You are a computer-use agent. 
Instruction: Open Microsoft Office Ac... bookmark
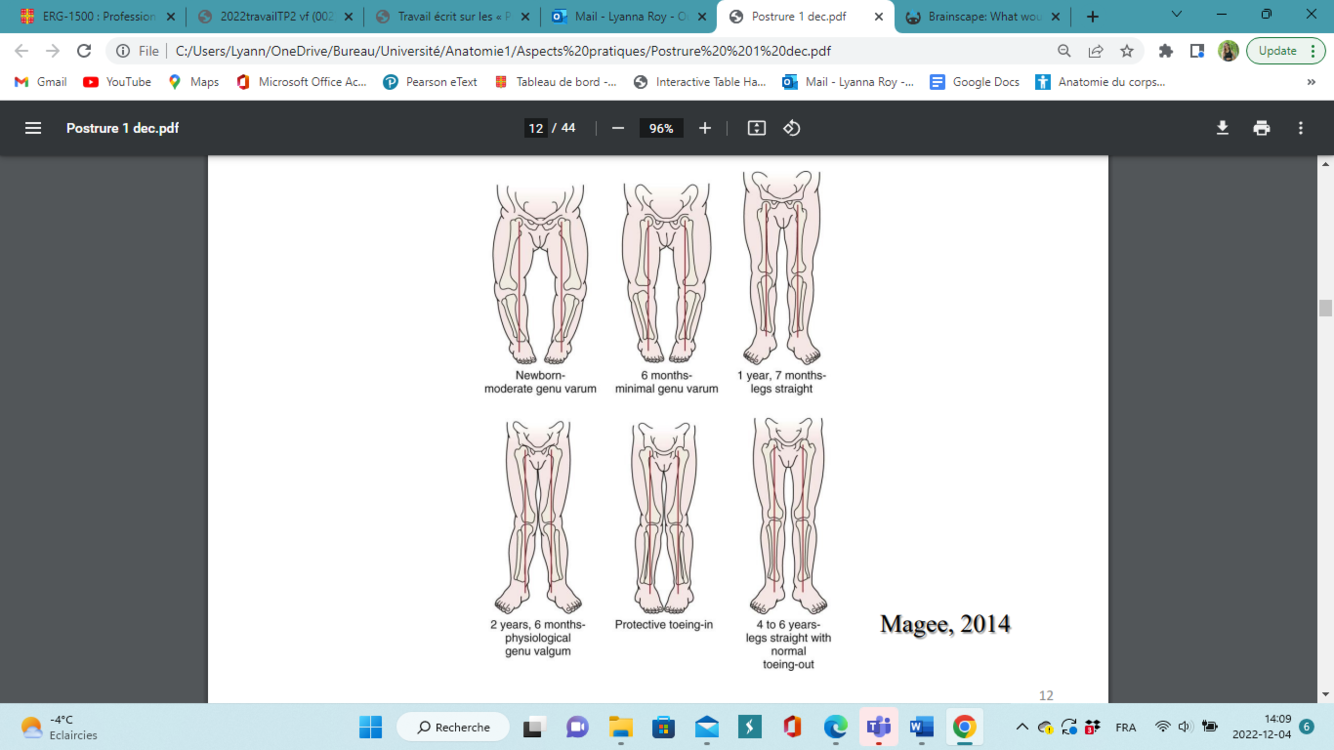[301, 82]
